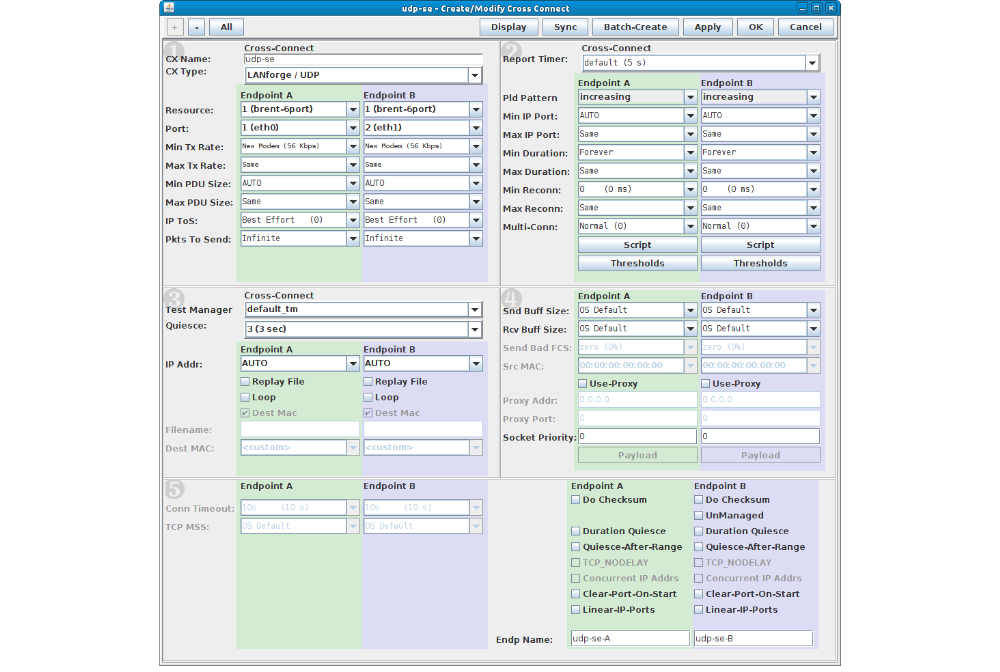Expand the Test Manager dropdown
Image resolution: width=1000 pixels, height=672 pixels.
[x=474, y=310]
